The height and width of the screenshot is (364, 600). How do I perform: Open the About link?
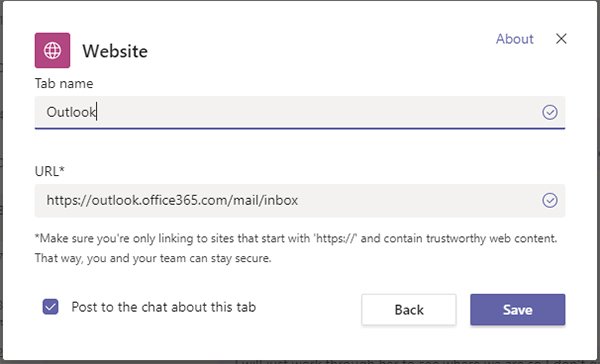click(514, 39)
